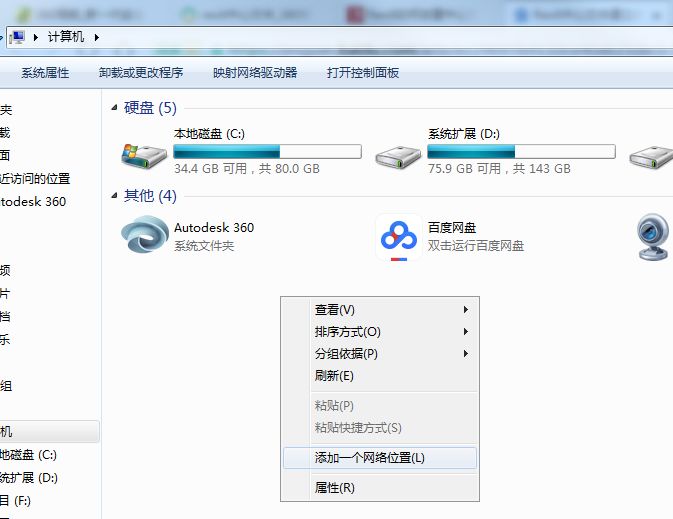673x519 pixels.
Task: Click the 本地磁盘 (C:) label
Action: 209,134
